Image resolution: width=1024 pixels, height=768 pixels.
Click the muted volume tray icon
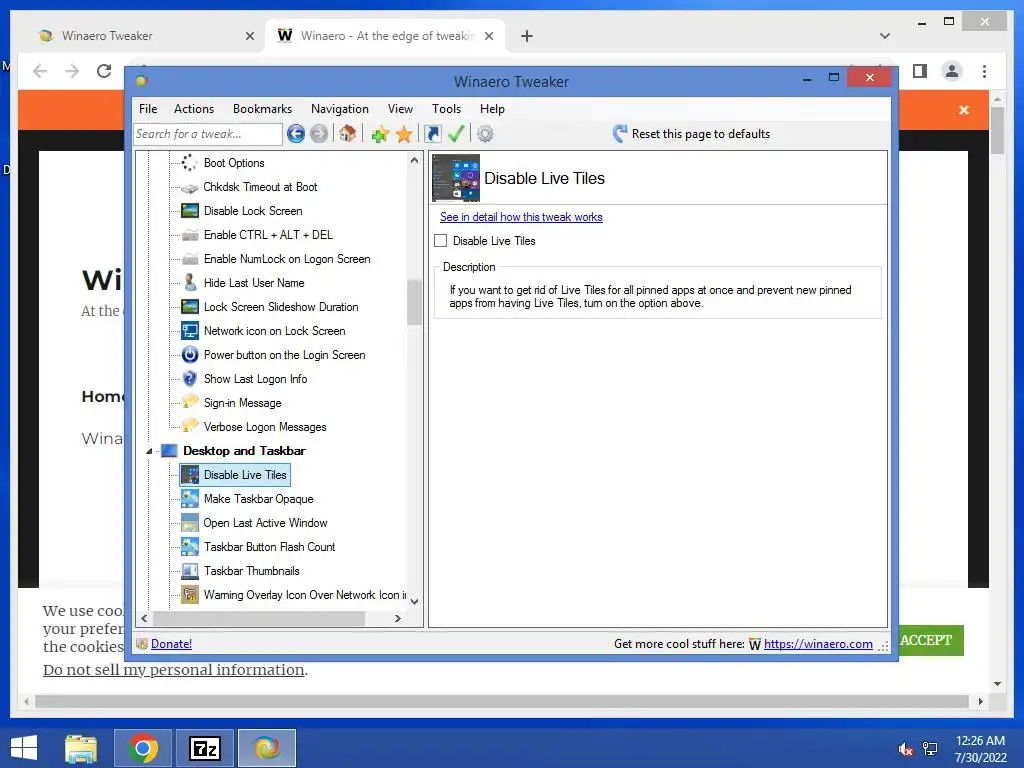click(x=905, y=749)
